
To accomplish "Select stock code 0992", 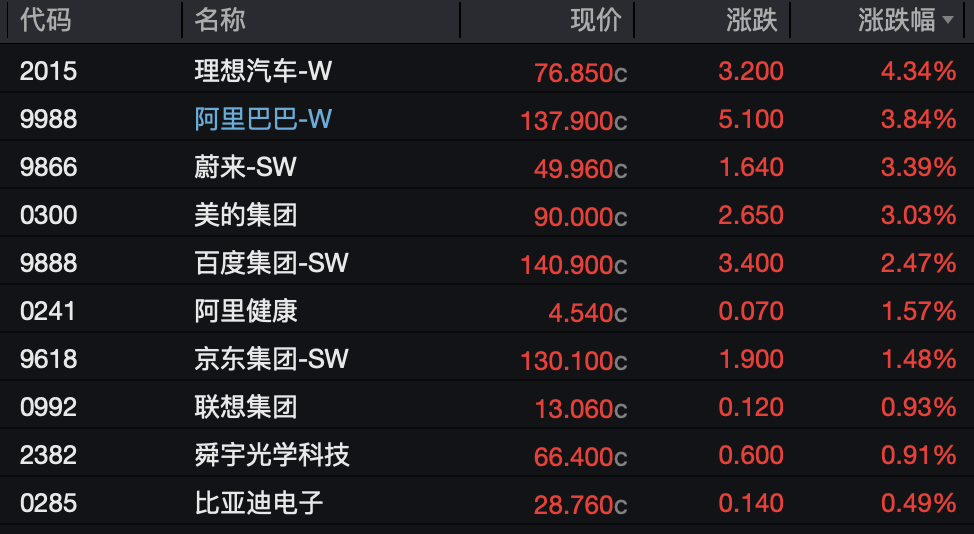I will 48,407.
